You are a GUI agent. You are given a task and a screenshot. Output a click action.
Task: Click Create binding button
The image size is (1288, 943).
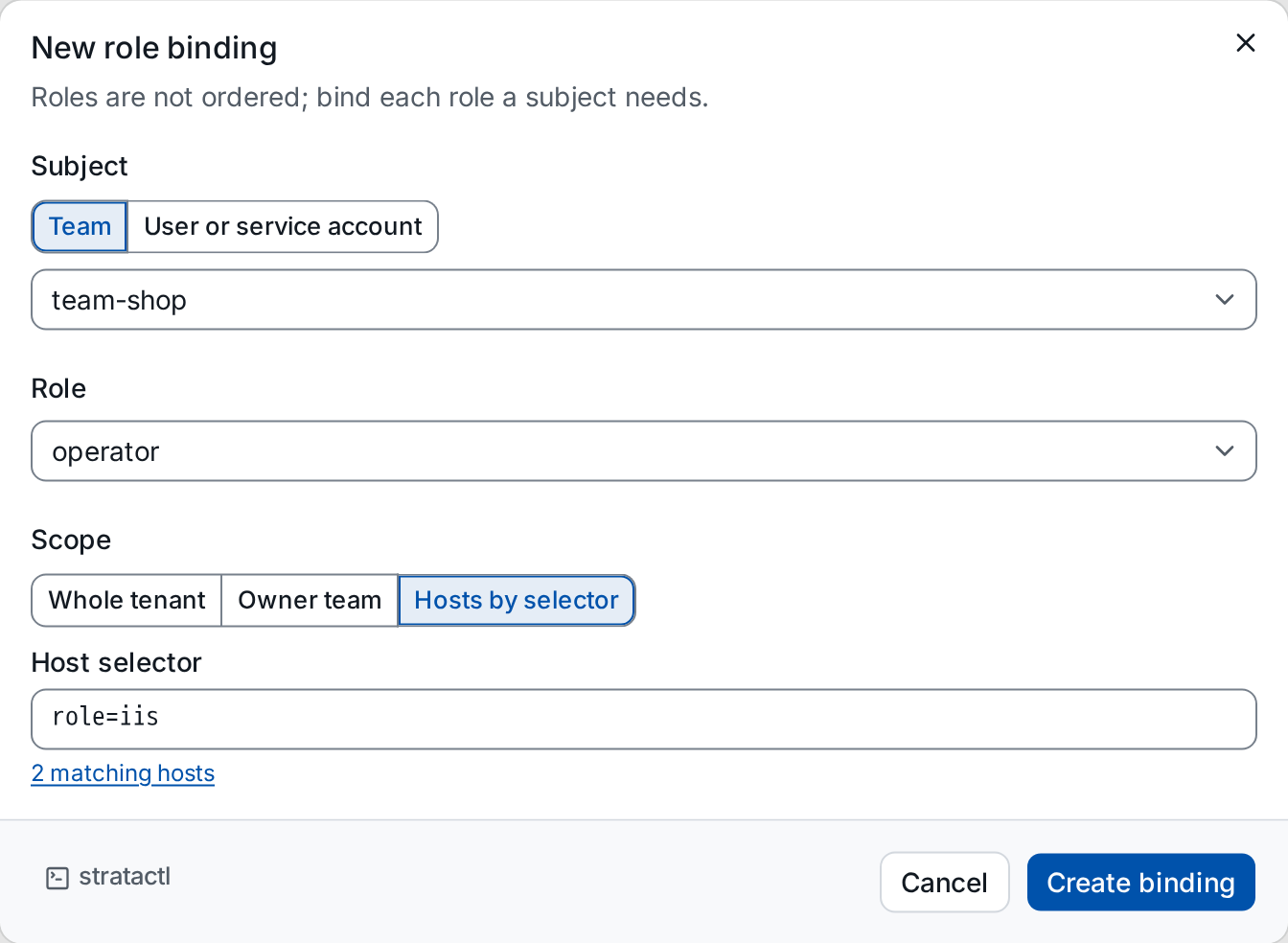(x=1140, y=883)
